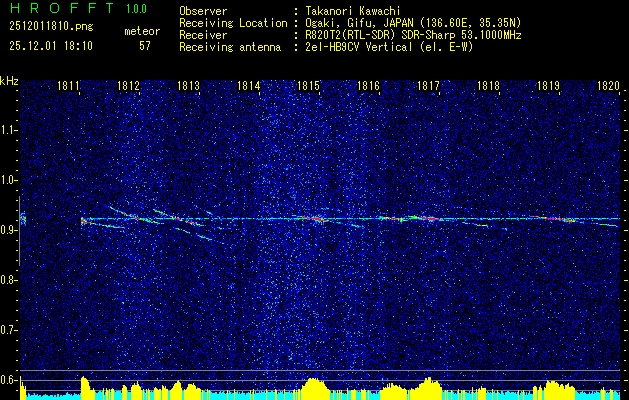The width and height of the screenshot is (629, 400).
Task: Click the 1820 time axis label
Action: [609, 85]
